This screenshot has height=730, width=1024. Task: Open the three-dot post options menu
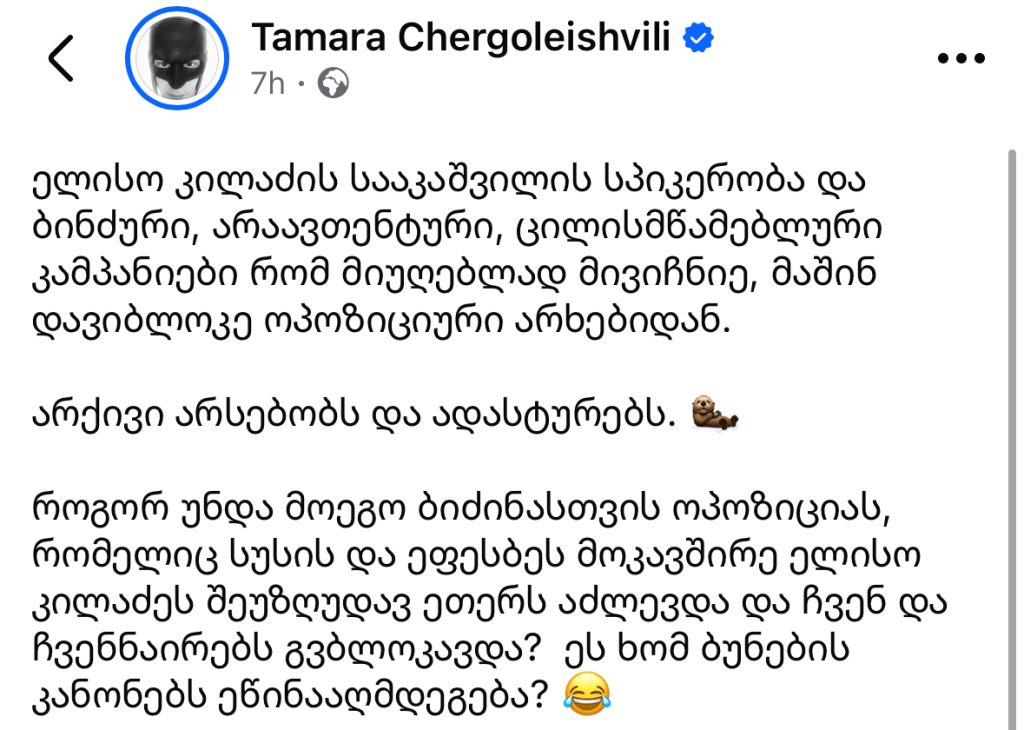tap(960, 60)
